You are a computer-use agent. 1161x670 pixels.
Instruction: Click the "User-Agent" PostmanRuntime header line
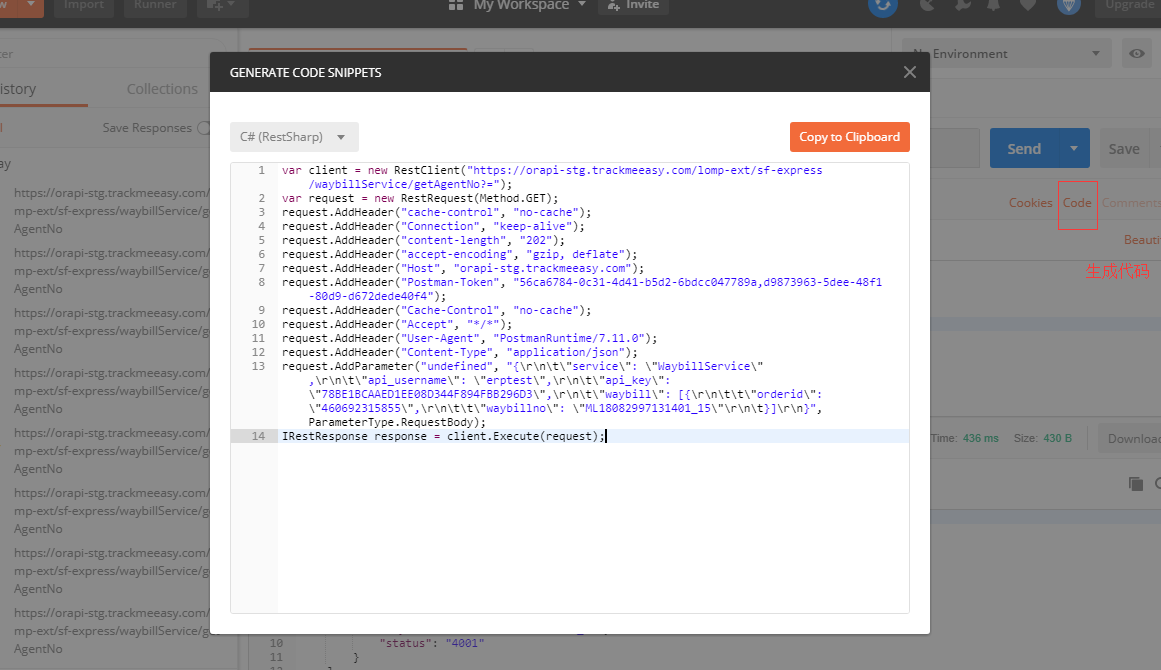[x=469, y=338]
